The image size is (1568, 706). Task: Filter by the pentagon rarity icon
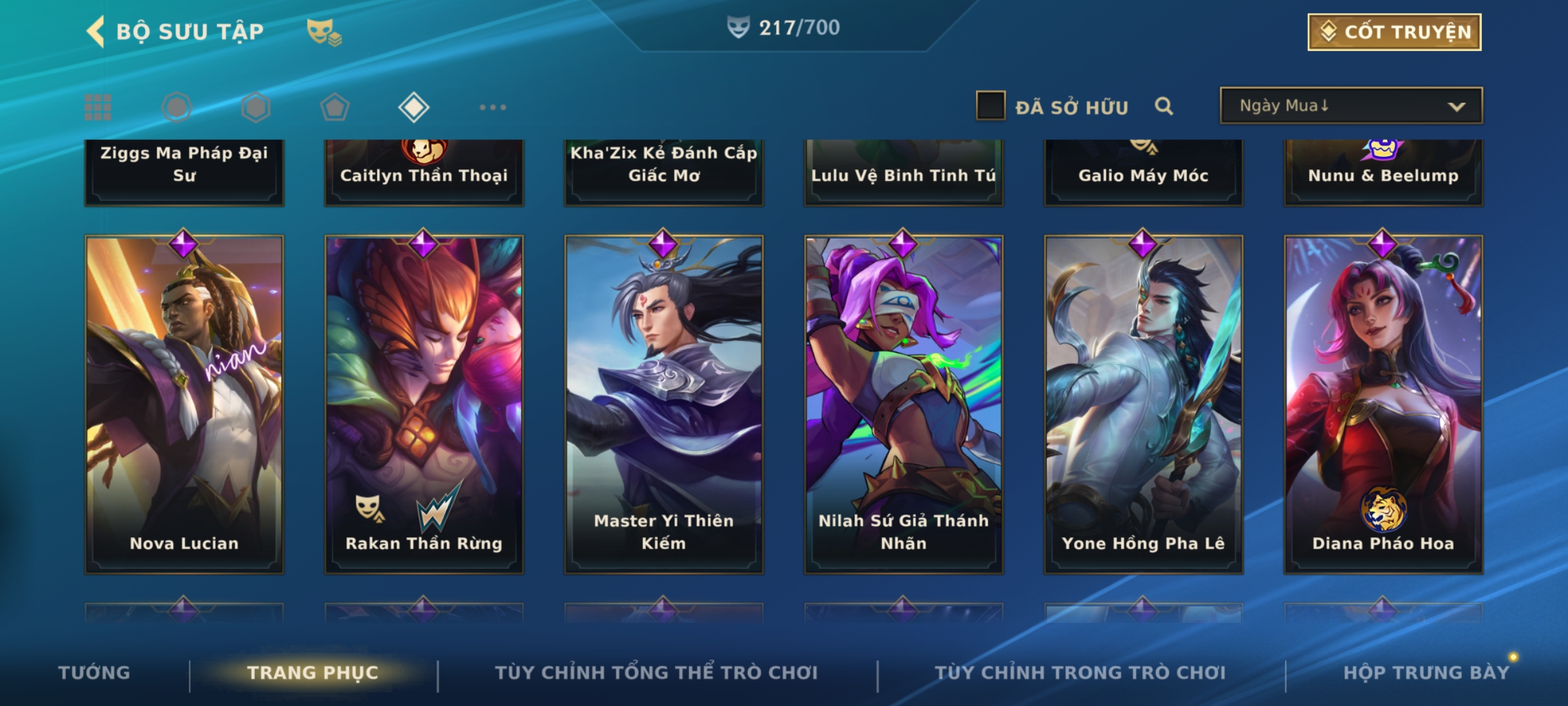click(x=335, y=107)
